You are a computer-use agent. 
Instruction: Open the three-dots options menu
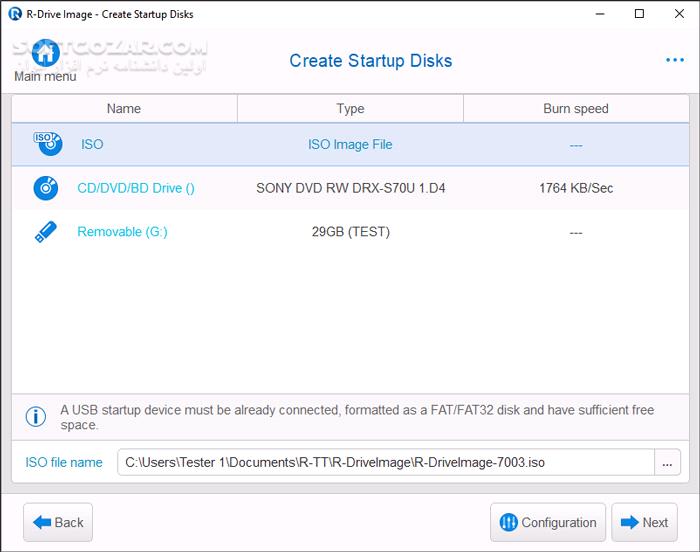pyautogui.click(x=675, y=60)
